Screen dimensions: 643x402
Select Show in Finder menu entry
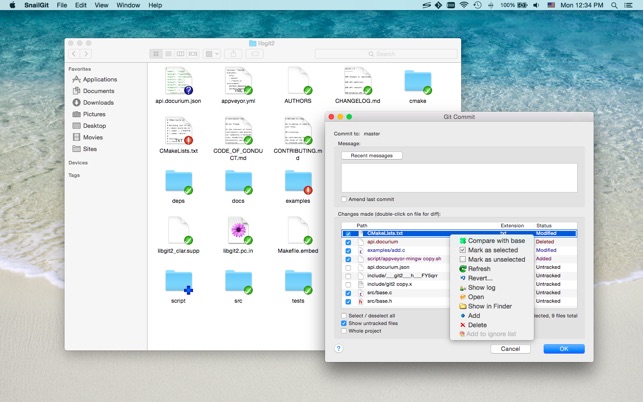pos(489,306)
